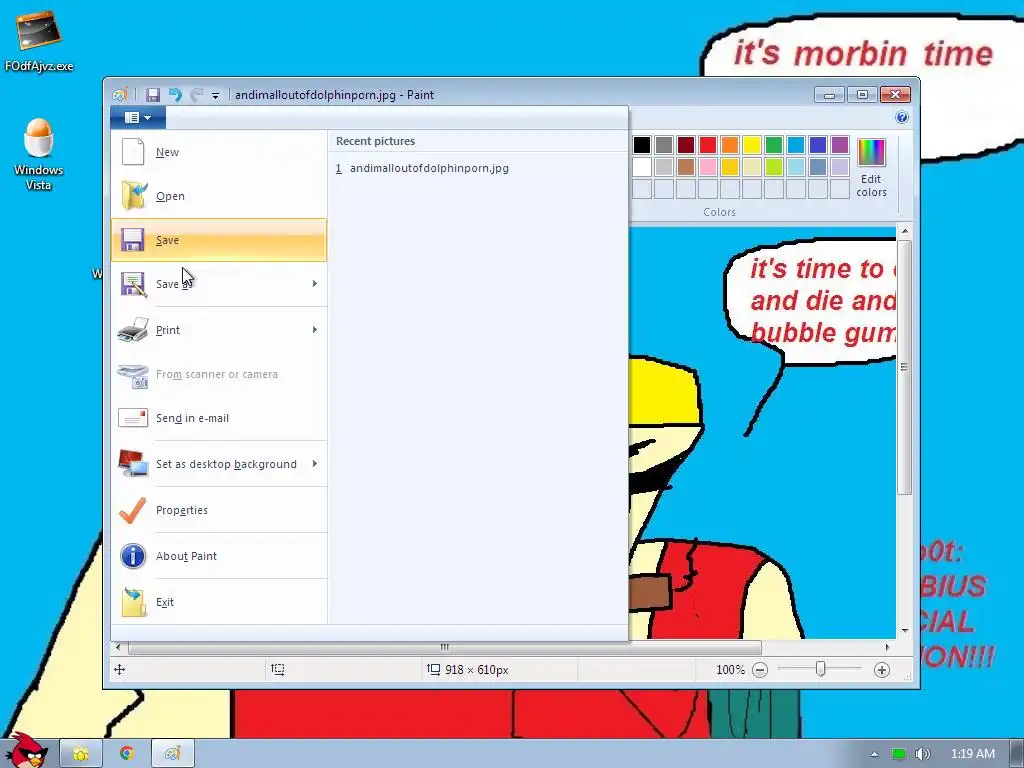Pick the lime green color swatch
Viewport: 1024px width, 768px height.
[774, 167]
